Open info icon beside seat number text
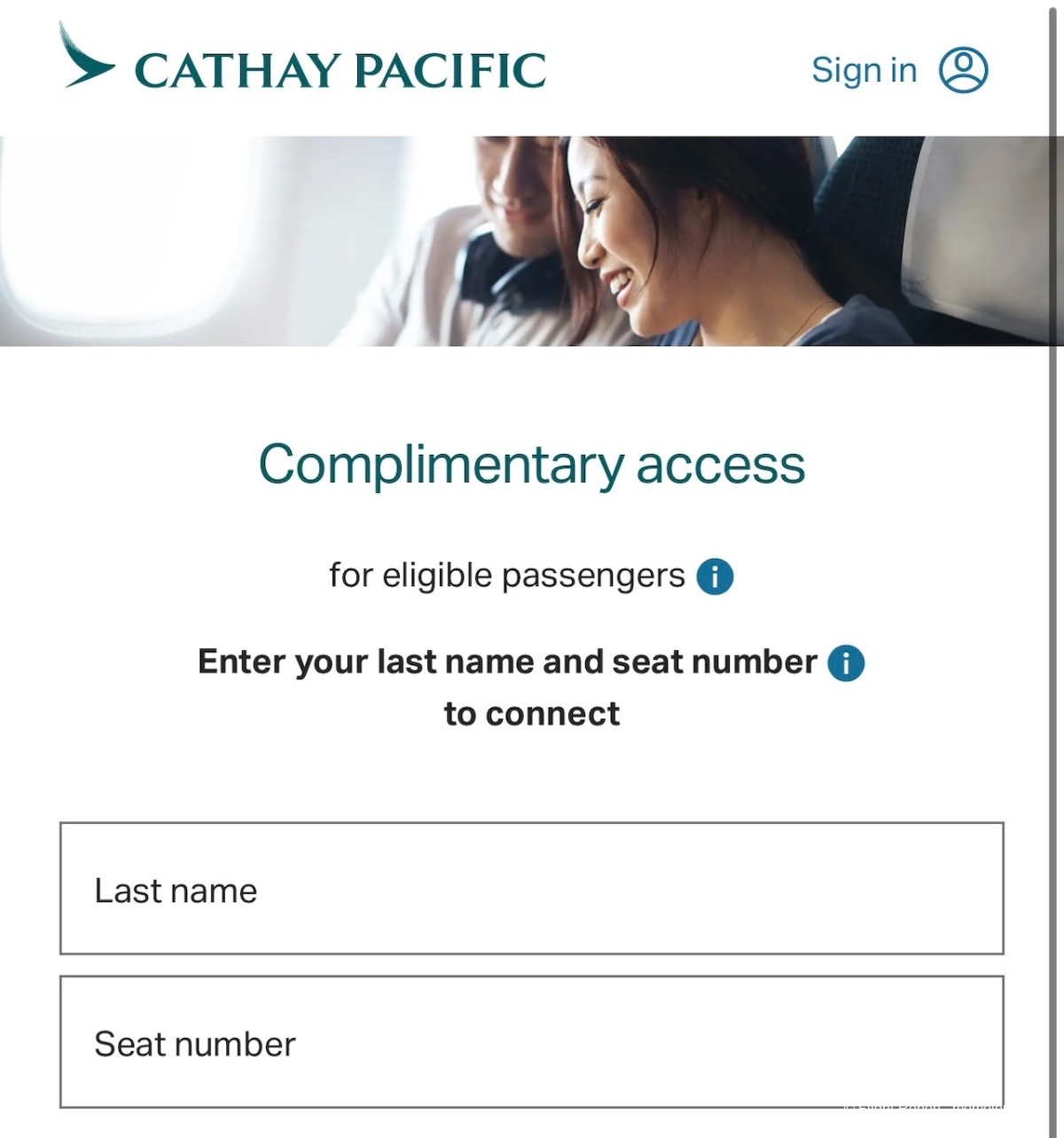The width and height of the screenshot is (1064, 1138). tap(846, 663)
